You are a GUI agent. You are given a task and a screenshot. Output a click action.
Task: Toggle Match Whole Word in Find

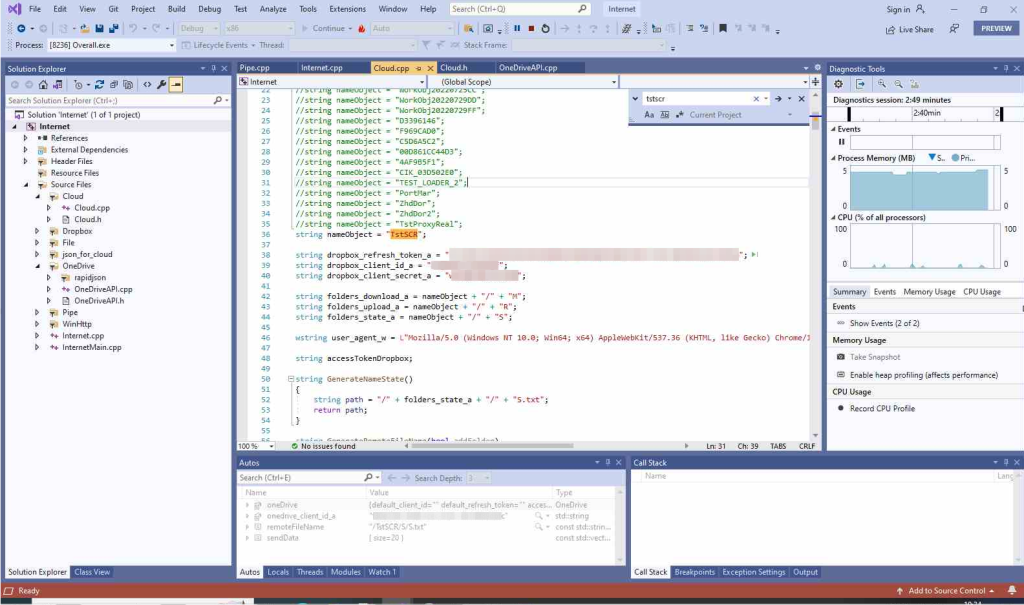[663, 115]
